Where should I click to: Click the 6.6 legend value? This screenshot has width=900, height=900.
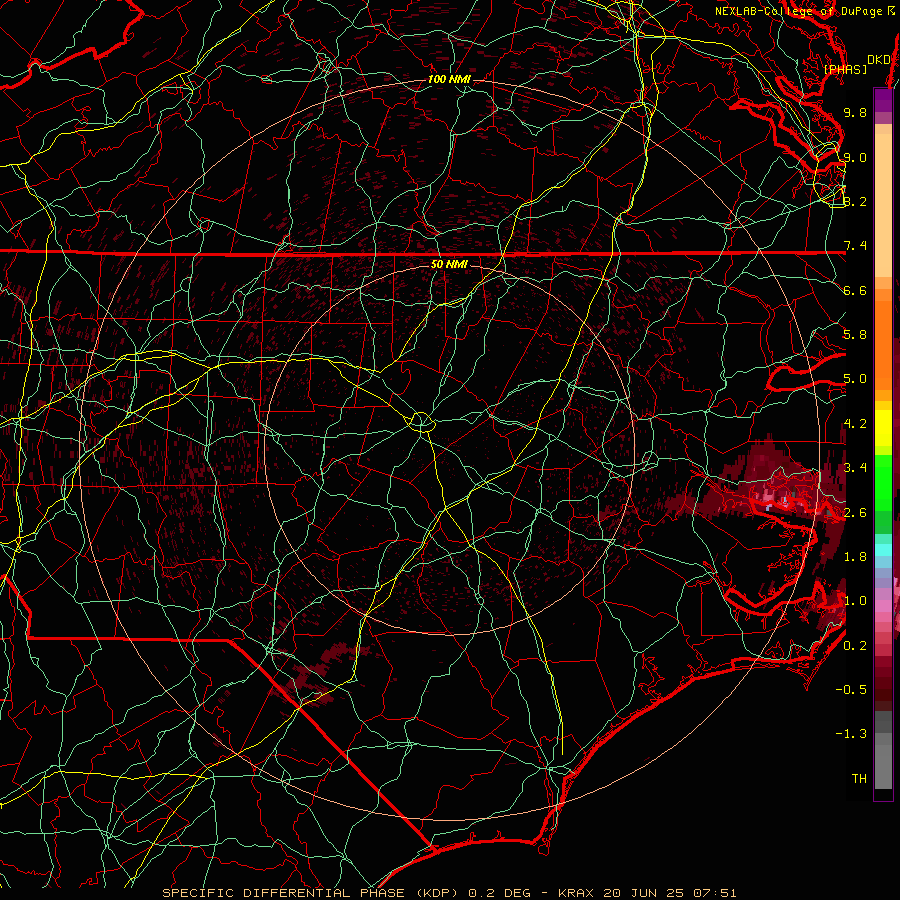855,290
